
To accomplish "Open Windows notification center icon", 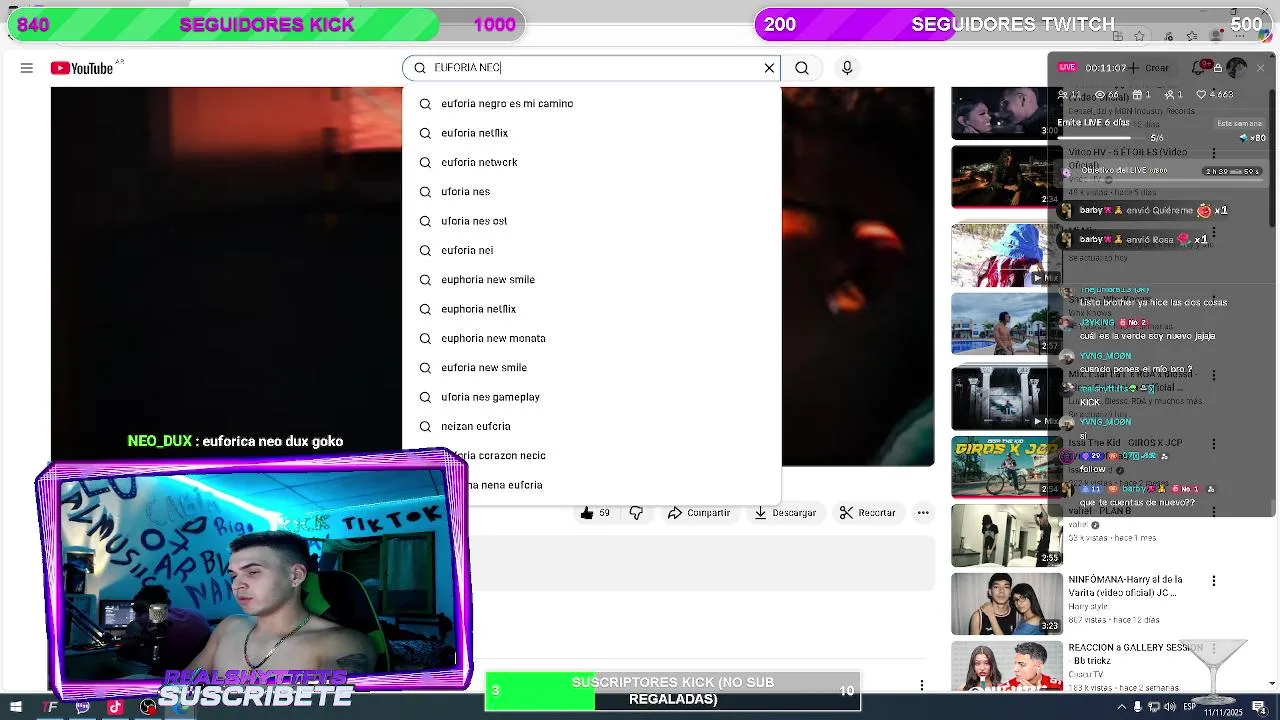I will point(1259,707).
